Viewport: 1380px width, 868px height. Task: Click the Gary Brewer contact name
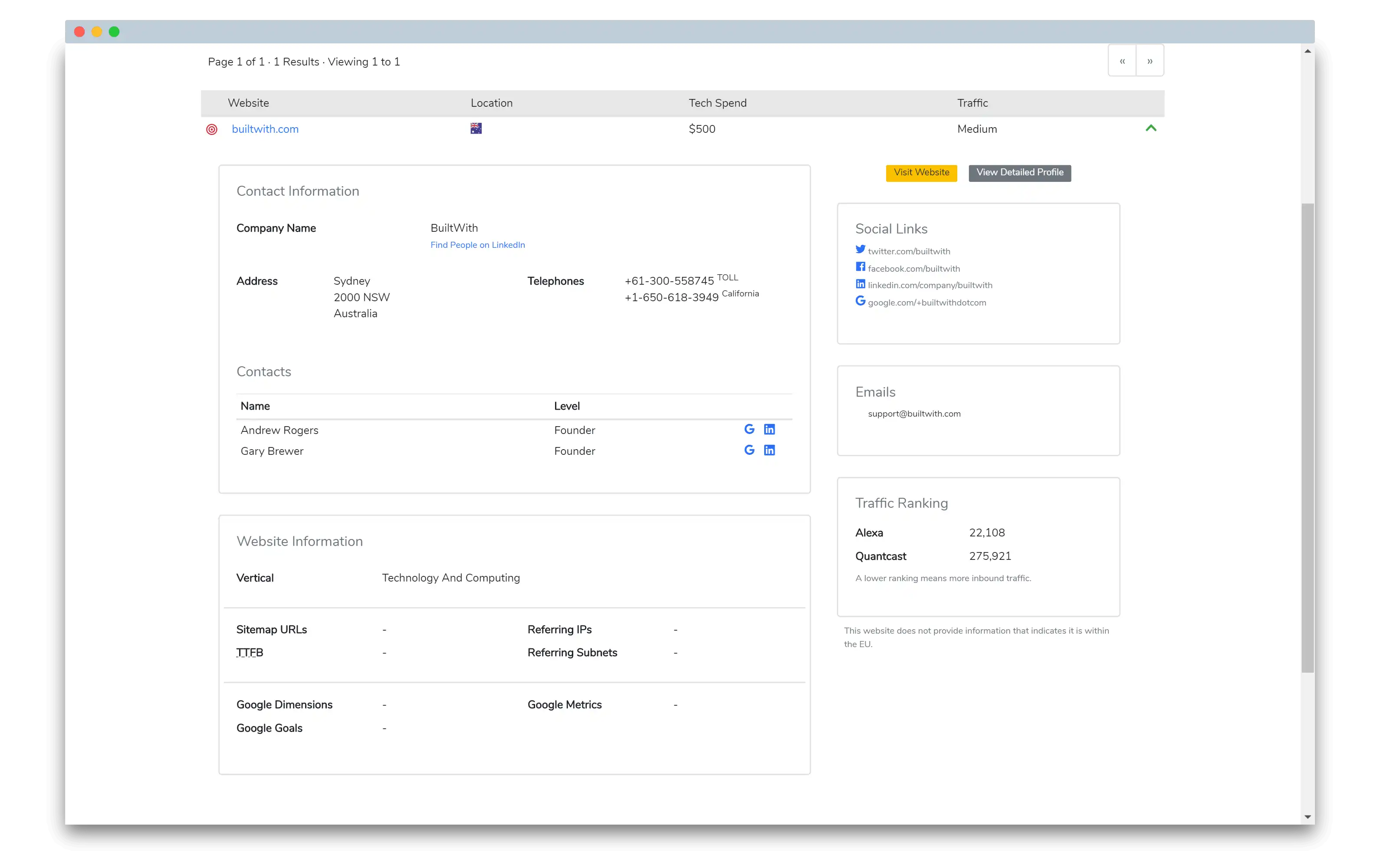pyautogui.click(x=272, y=452)
